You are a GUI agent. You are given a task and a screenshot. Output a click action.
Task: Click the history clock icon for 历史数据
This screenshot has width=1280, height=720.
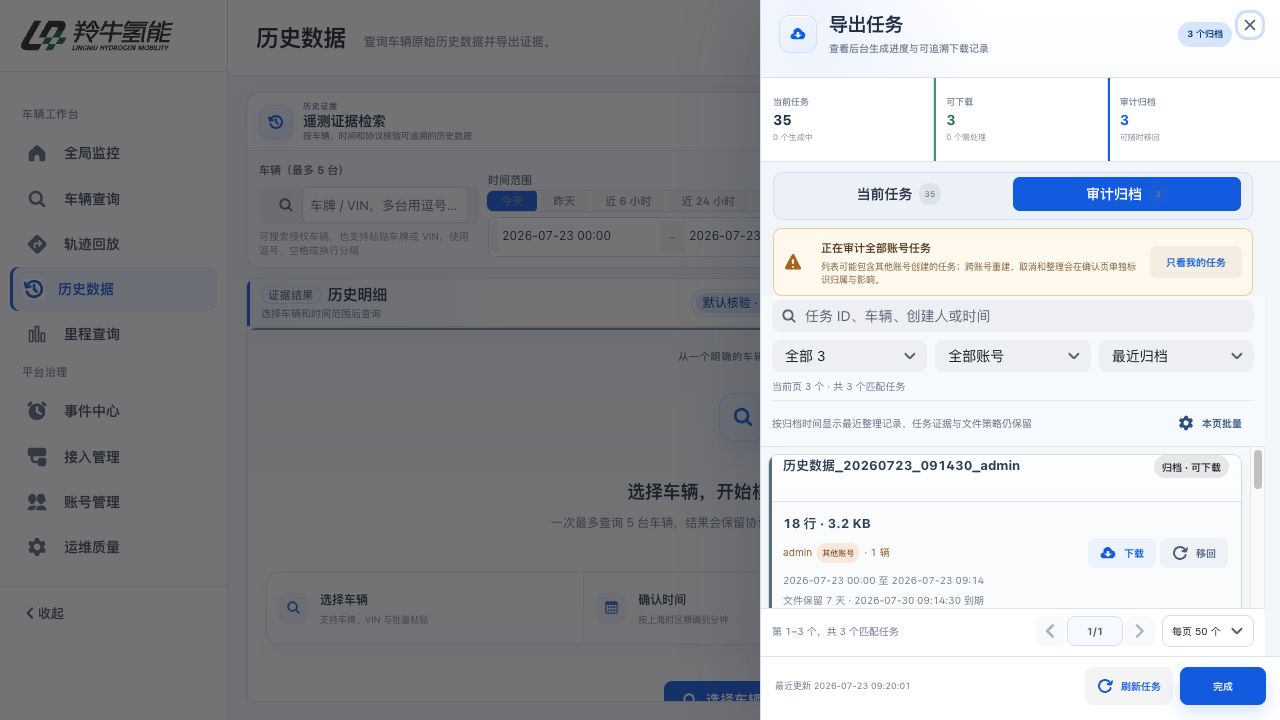tap(33, 289)
